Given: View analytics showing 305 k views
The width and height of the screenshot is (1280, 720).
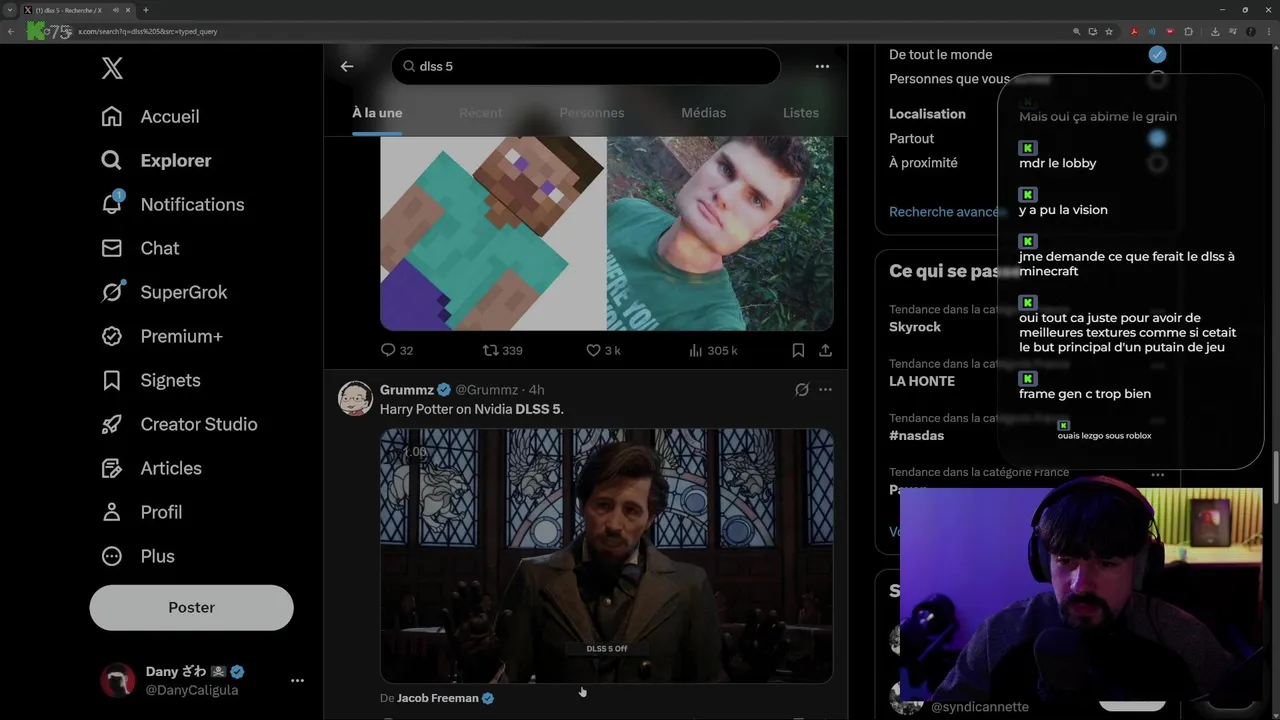Looking at the screenshot, I should (713, 350).
